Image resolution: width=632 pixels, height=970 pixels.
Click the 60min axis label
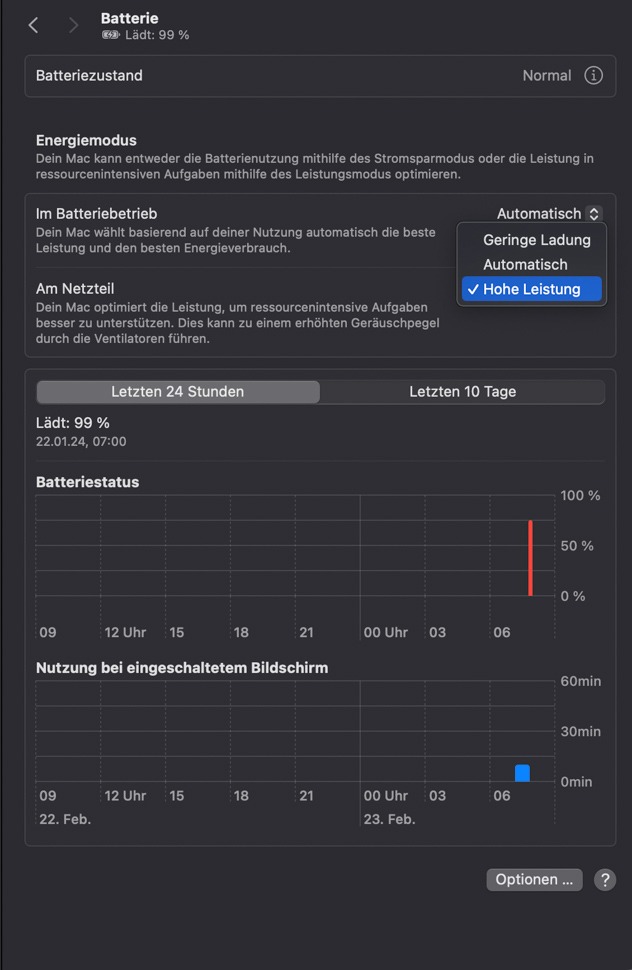click(x=581, y=681)
